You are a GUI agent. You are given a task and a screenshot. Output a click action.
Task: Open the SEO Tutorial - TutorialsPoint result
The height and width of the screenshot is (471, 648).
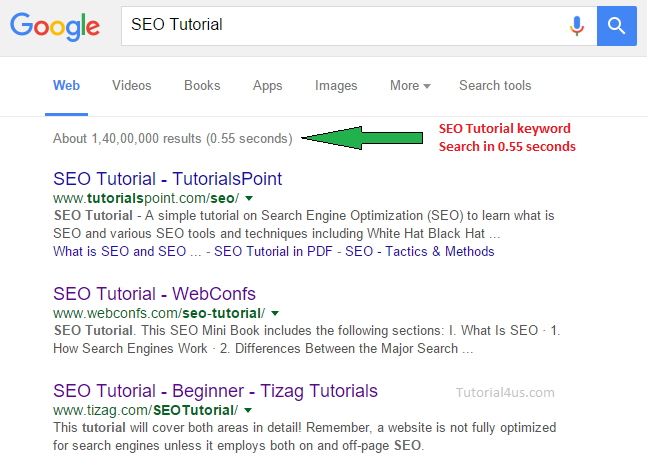pos(167,179)
